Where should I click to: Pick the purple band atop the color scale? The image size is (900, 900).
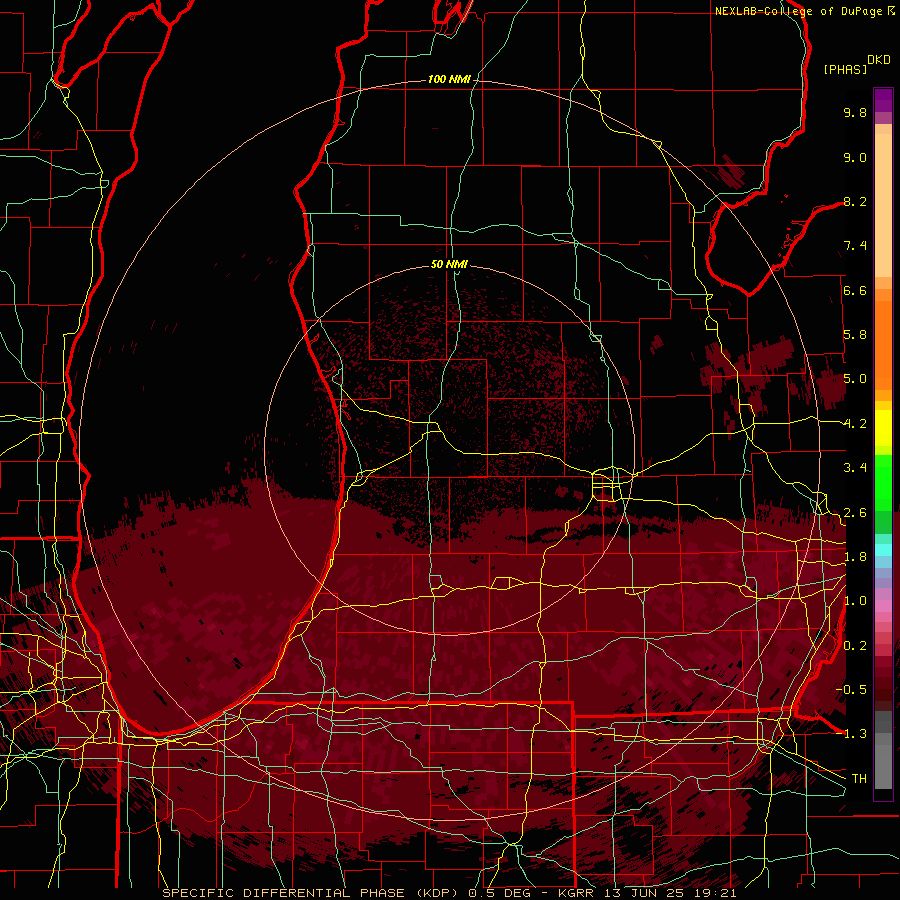[883, 100]
